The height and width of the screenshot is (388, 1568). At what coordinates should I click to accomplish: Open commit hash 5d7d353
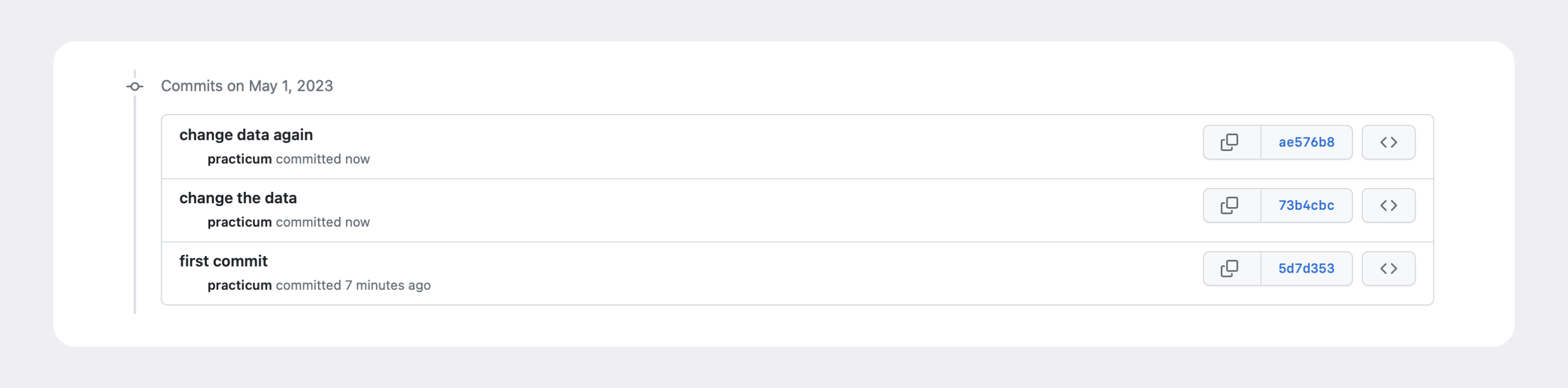[x=1306, y=269]
